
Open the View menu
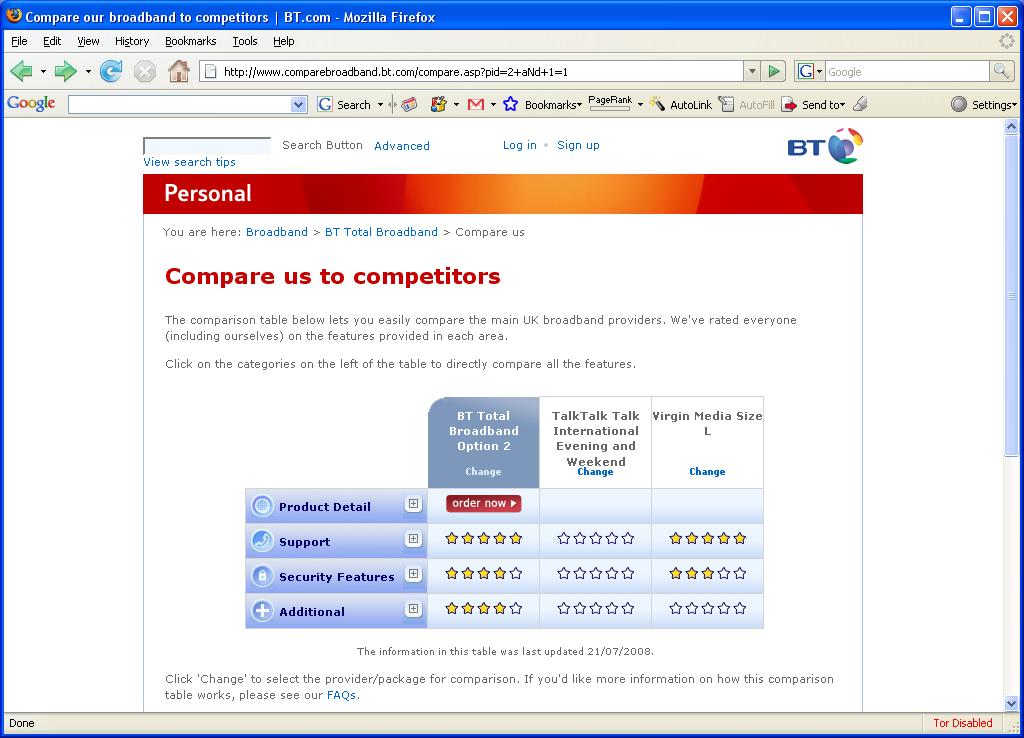click(x=88, y=41)
